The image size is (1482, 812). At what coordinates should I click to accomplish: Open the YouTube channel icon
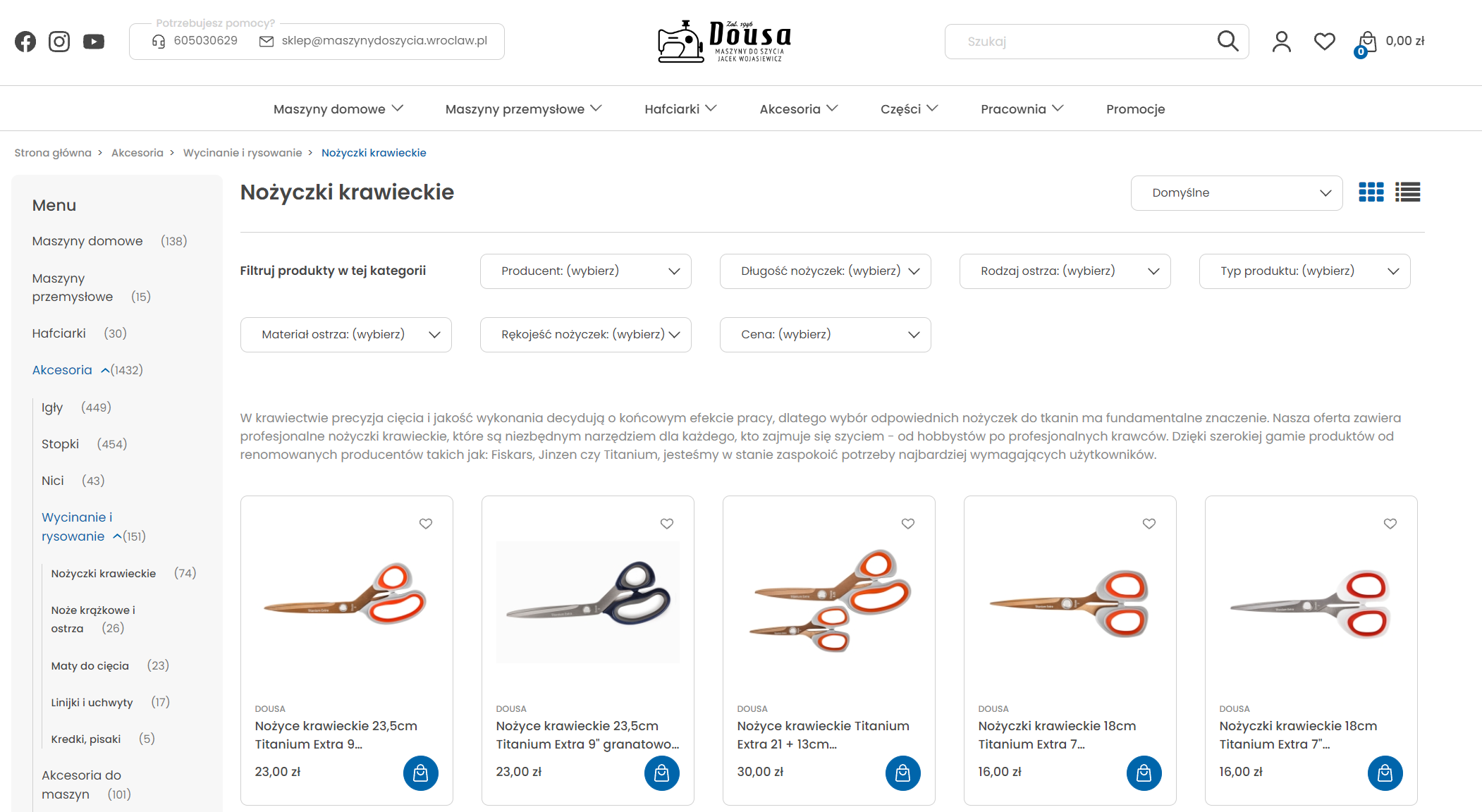tap(94, 42)
